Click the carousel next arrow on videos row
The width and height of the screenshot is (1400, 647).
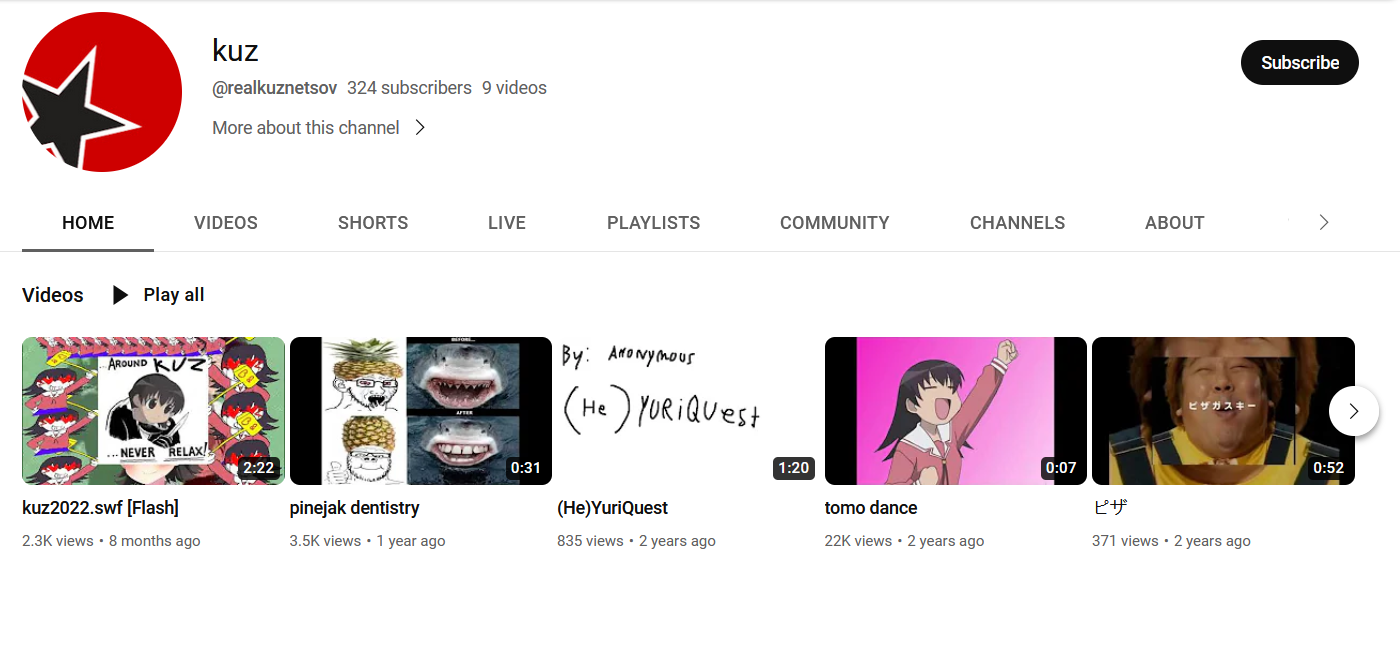point(1353,411)
